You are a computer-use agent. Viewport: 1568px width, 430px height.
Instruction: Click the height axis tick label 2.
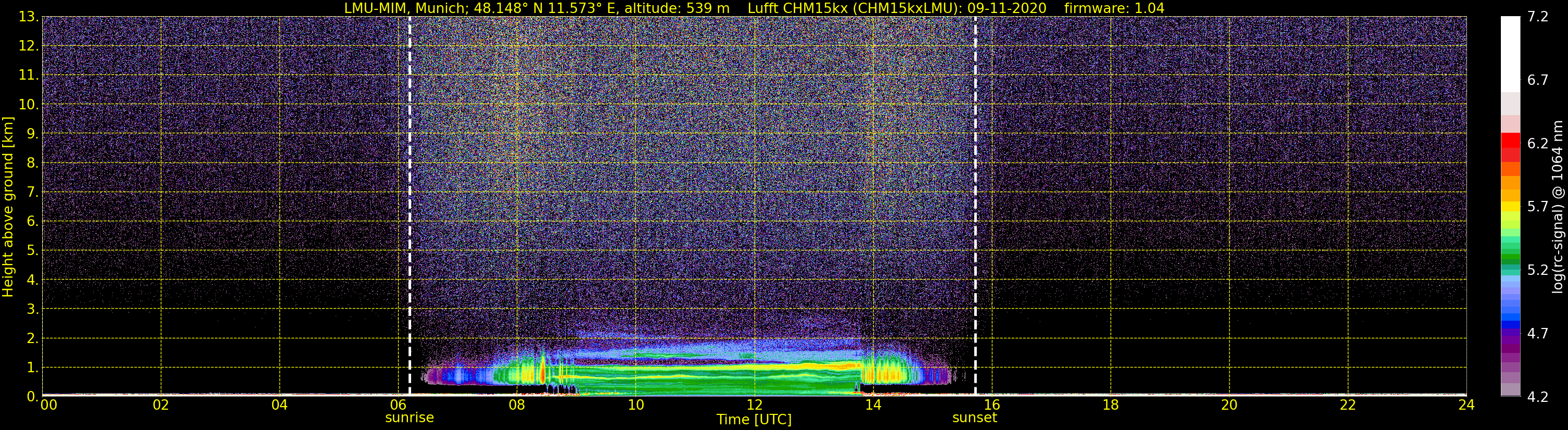(32, 338)
